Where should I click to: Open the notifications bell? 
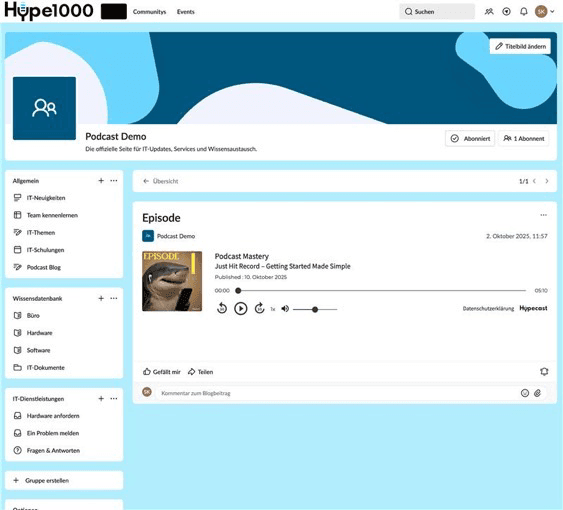524,12
